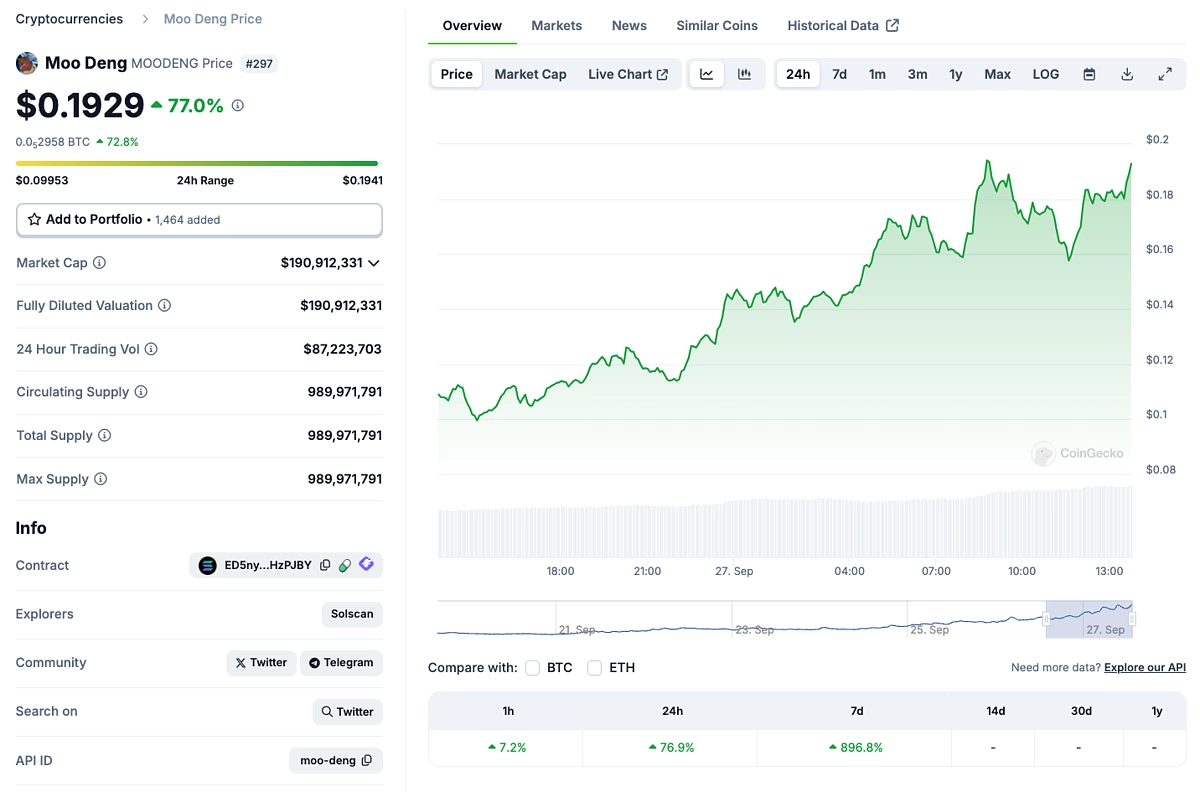Expand the chart to fullscreen

[x=1165, y=74]
